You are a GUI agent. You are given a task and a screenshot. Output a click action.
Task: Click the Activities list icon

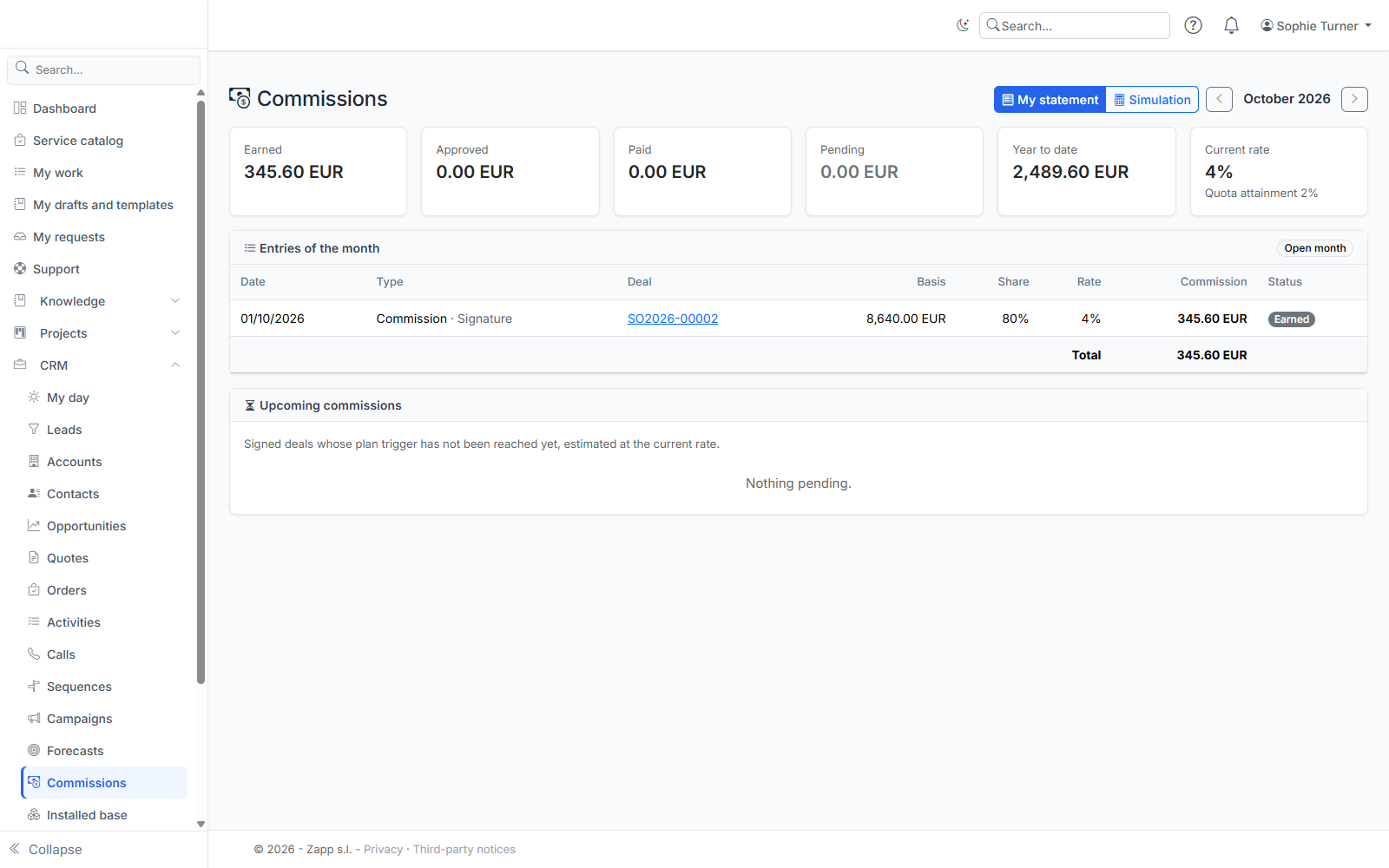coord(34,621)
